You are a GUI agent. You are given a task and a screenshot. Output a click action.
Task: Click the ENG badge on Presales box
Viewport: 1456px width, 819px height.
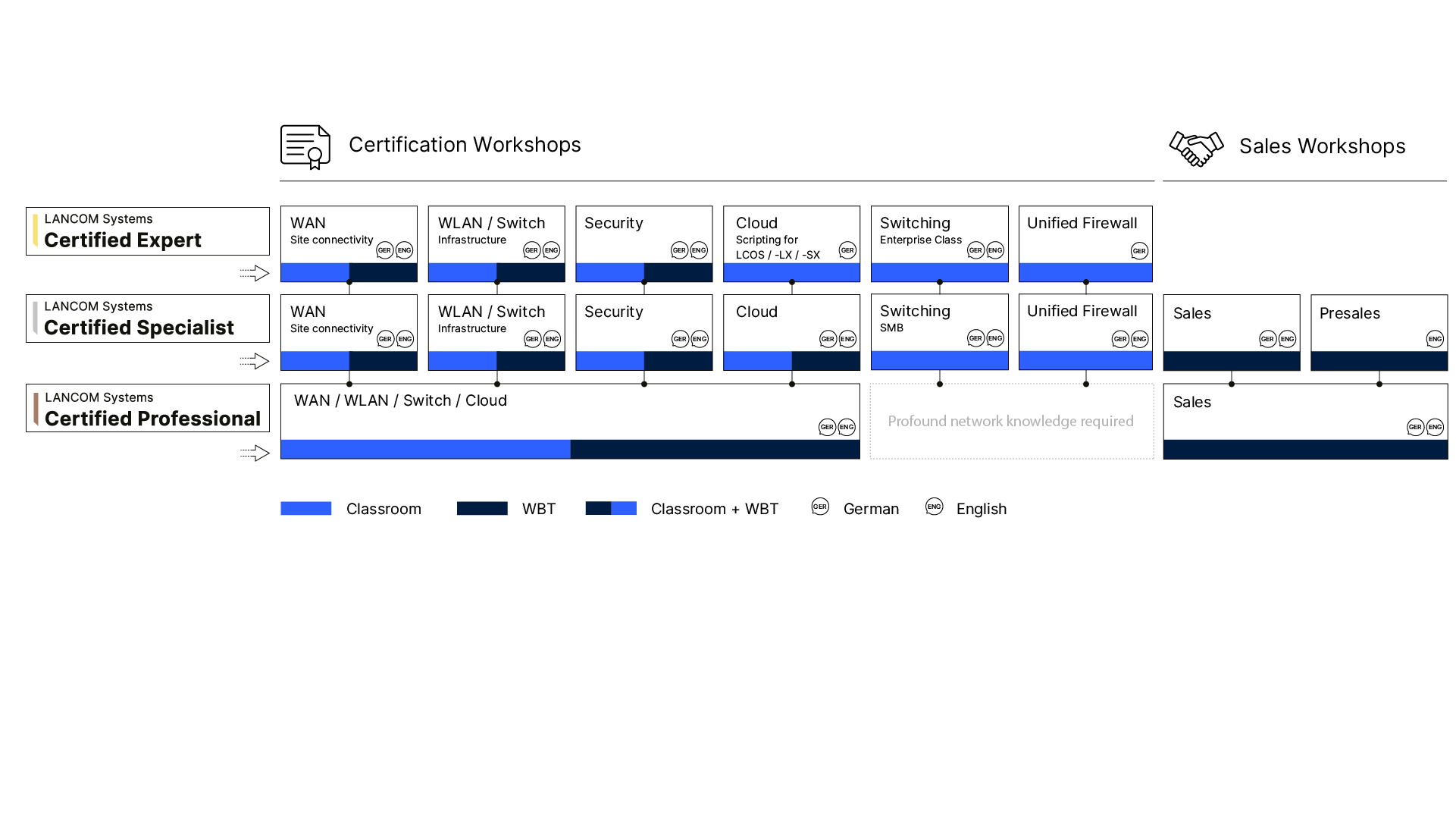coord(1434,339)
